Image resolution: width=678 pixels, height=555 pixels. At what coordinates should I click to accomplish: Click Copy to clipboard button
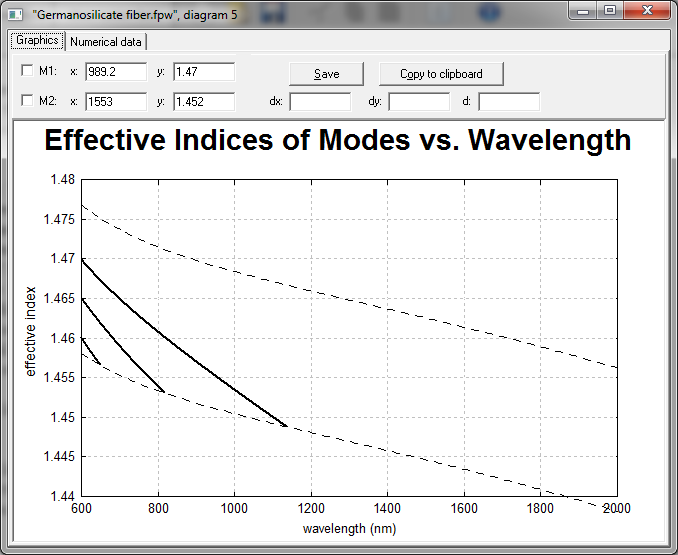pos(441,74)
